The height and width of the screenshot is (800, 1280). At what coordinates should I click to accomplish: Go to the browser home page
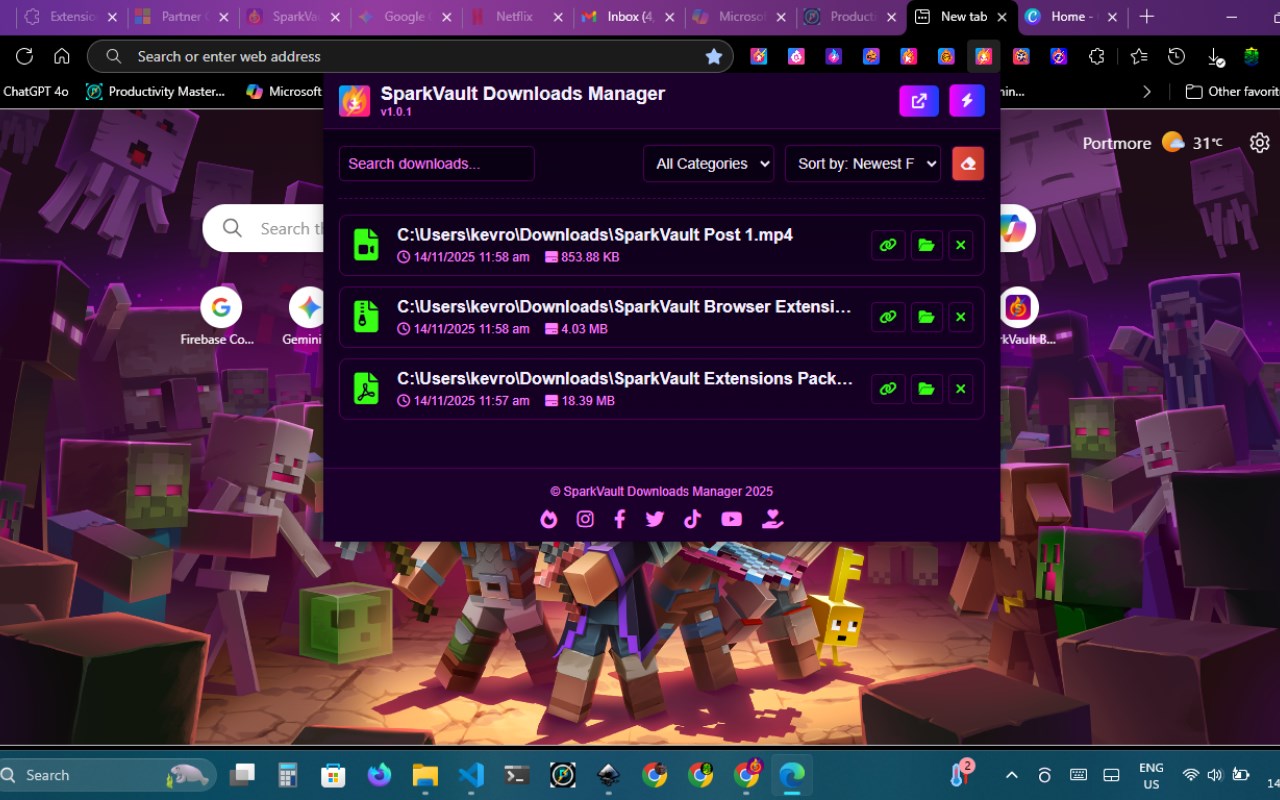tap(62, 57)
